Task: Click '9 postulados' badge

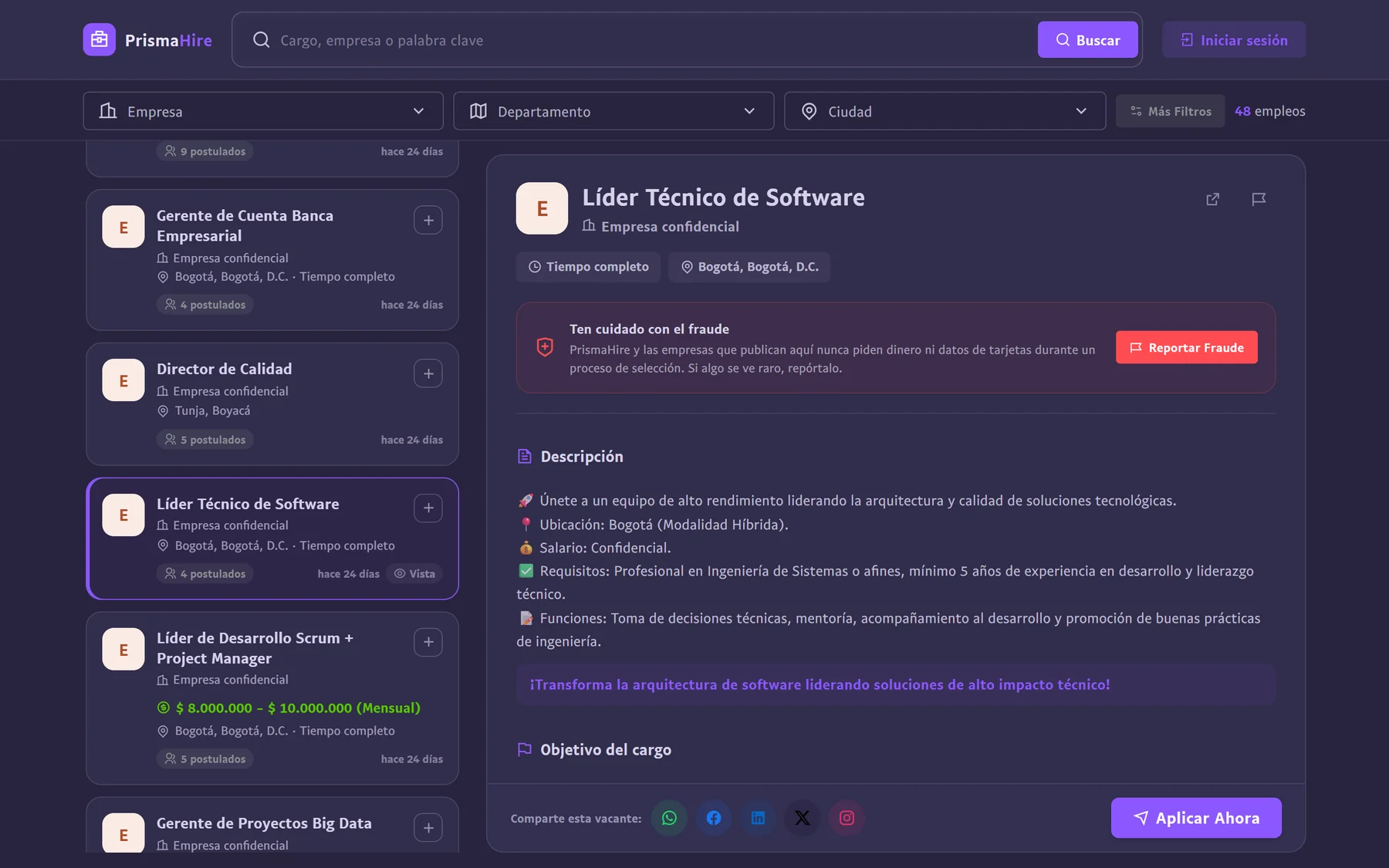Action: [205, 151]
